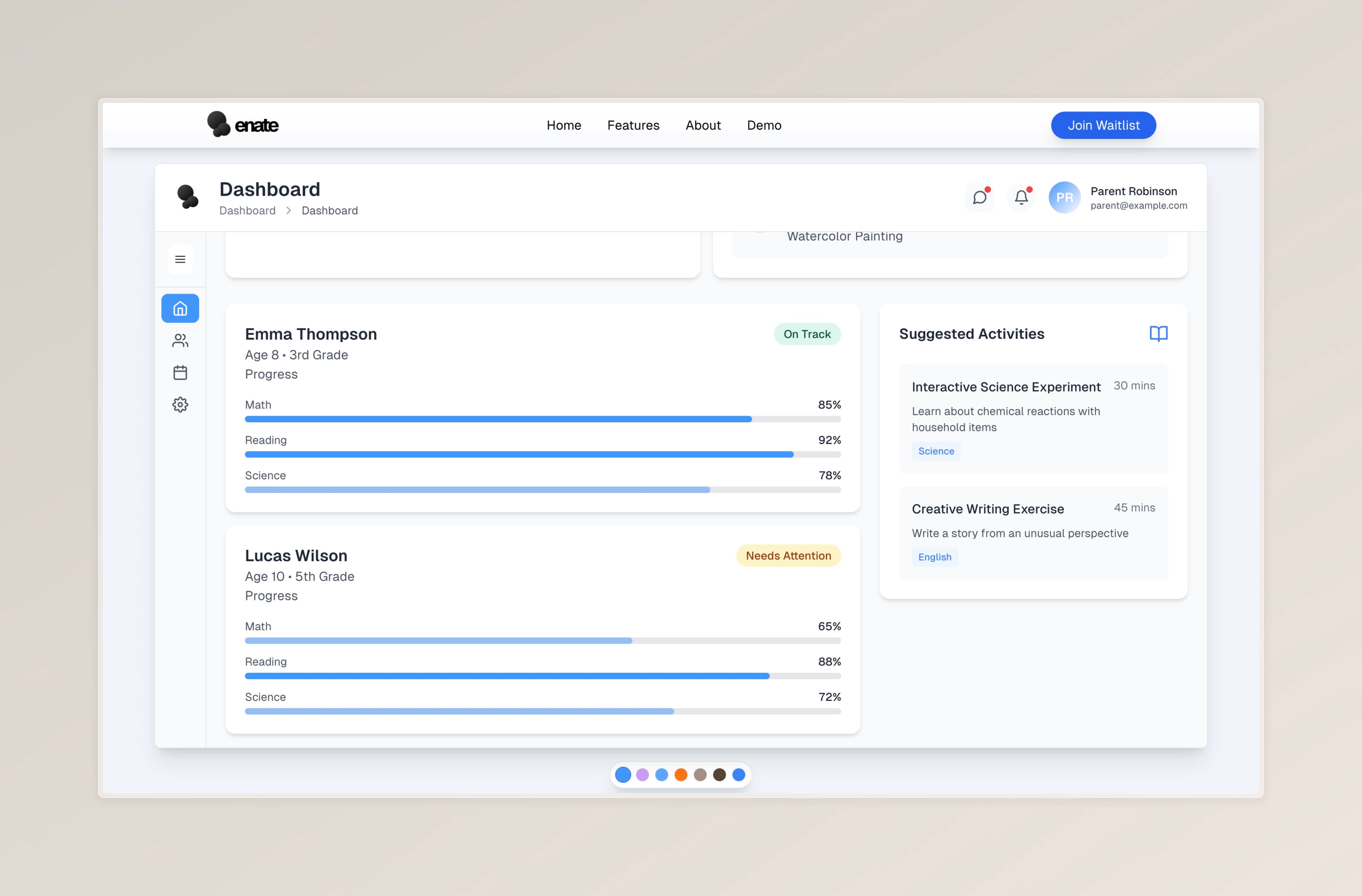Click the first Dashboard breadcrumb link
Viewport: 1362px width, 896px height.
coord(247,211)
